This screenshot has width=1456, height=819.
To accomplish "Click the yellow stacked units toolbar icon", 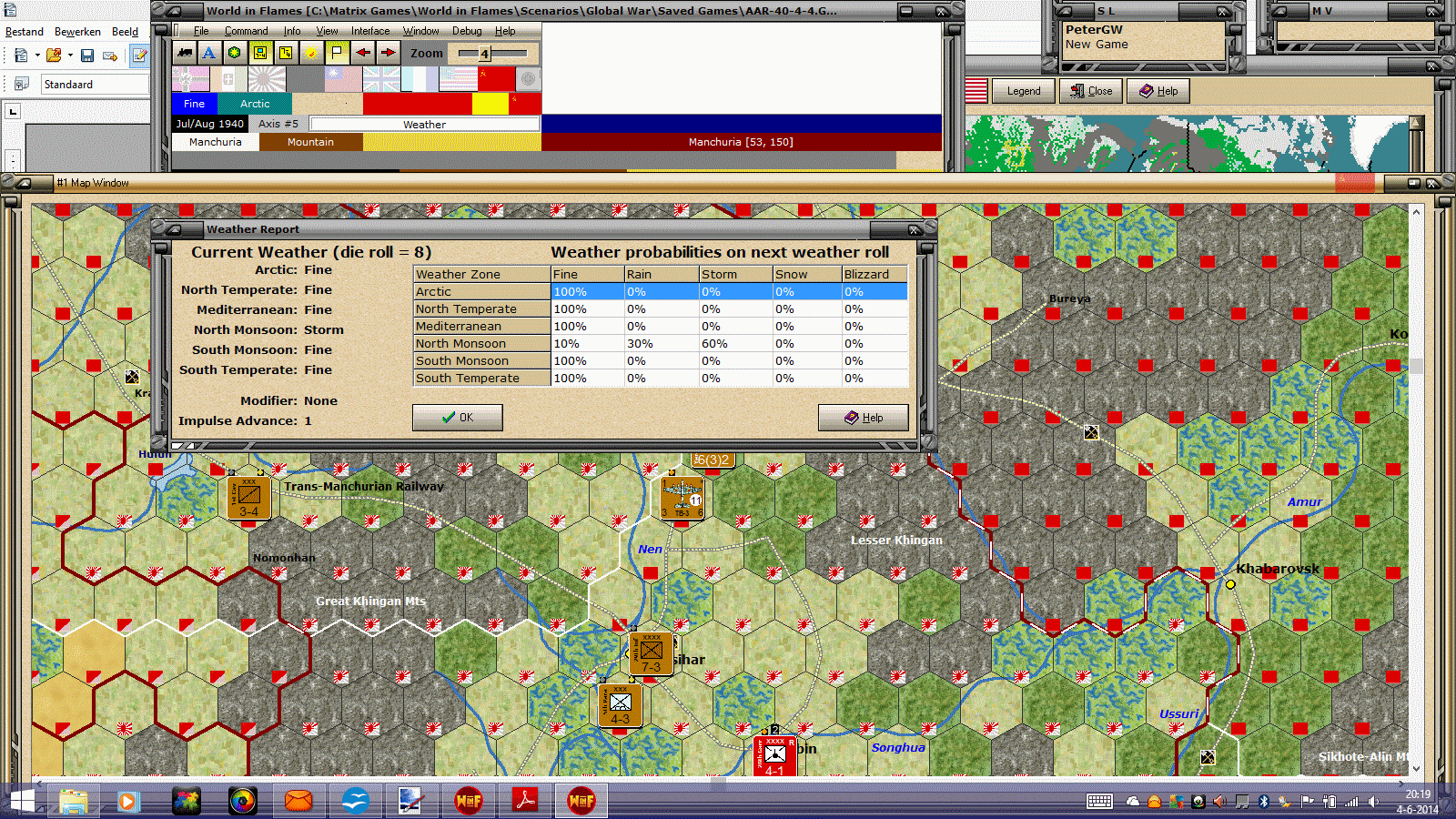I will point(286,53).
